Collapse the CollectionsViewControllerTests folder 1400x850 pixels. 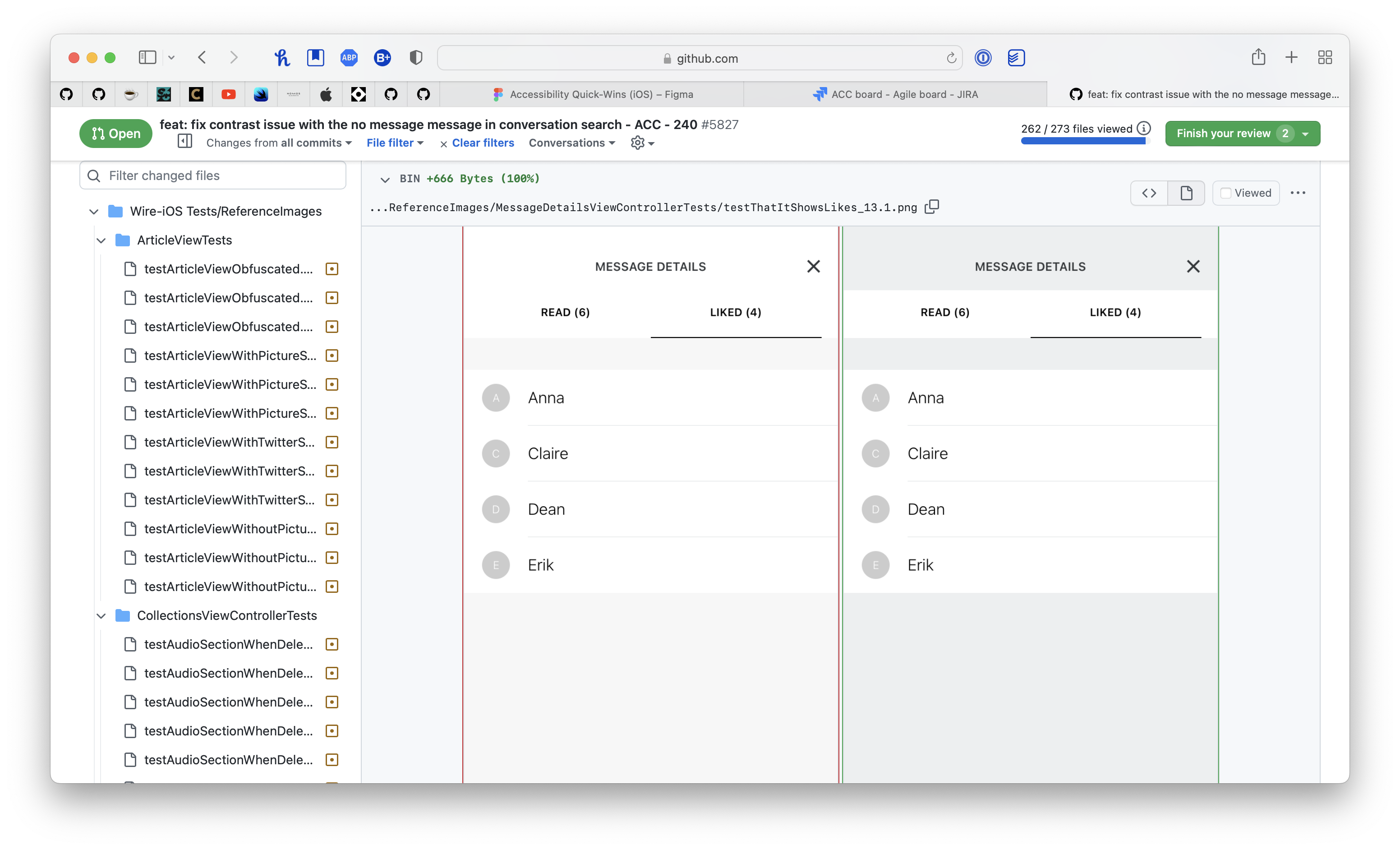[x=101, y=615]
